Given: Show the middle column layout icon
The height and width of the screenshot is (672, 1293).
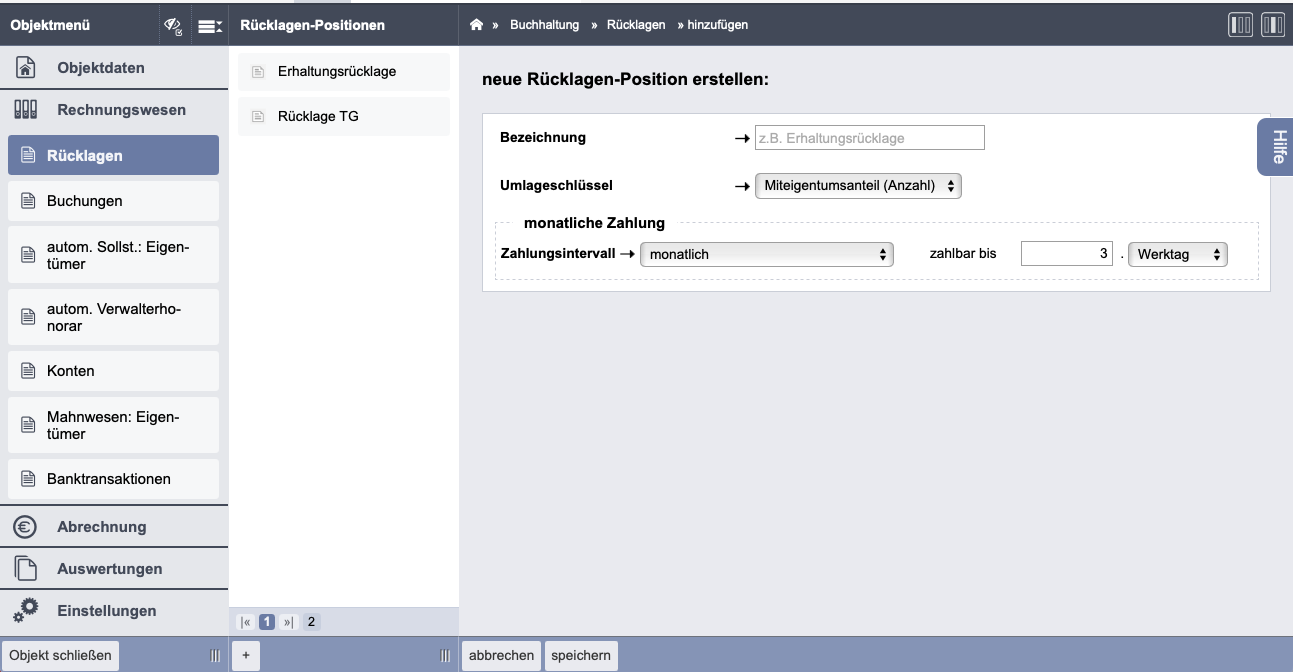Looking at the screenshot, I should (1272, 25).
